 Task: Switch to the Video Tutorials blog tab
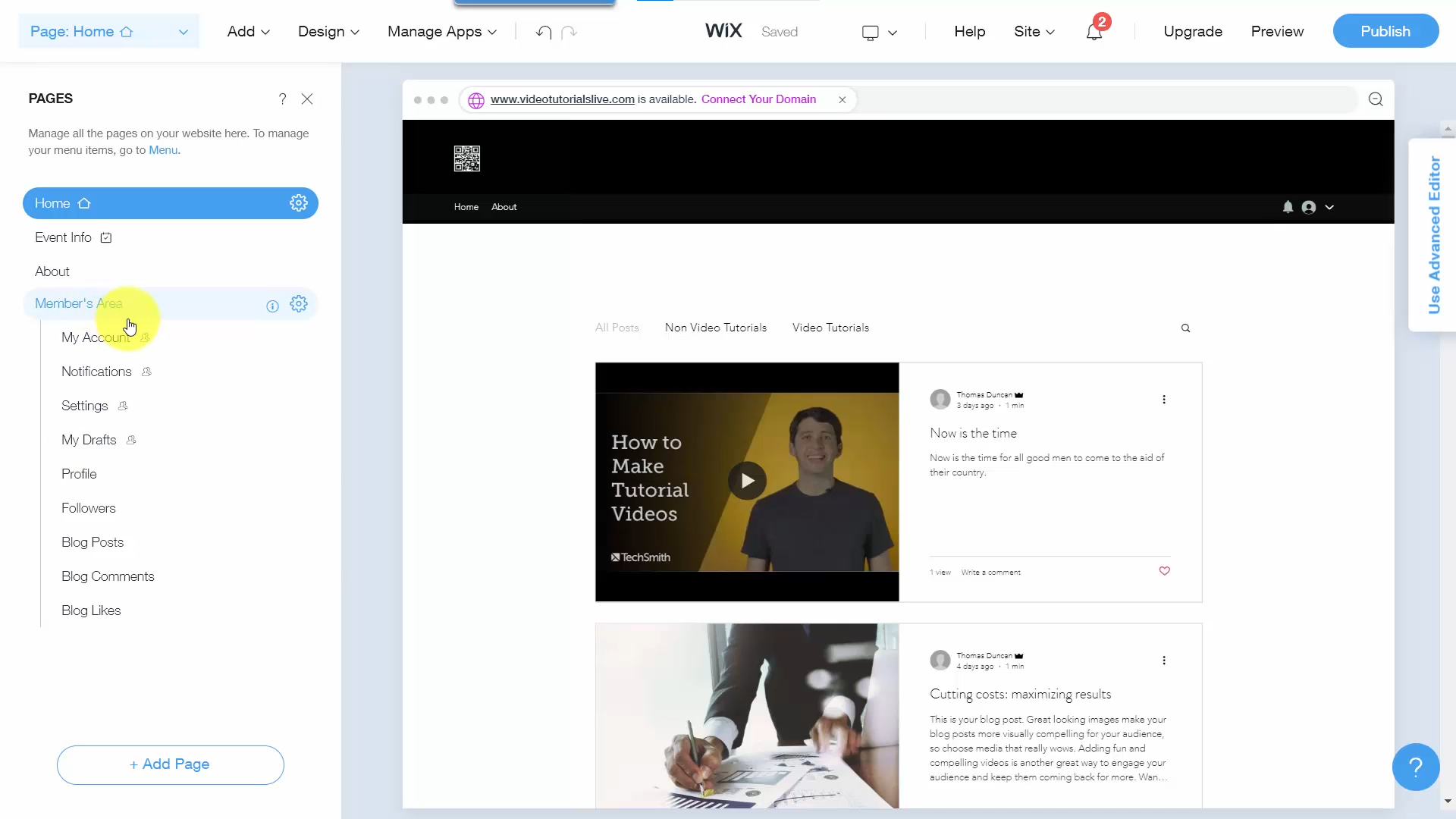[830, 328]
